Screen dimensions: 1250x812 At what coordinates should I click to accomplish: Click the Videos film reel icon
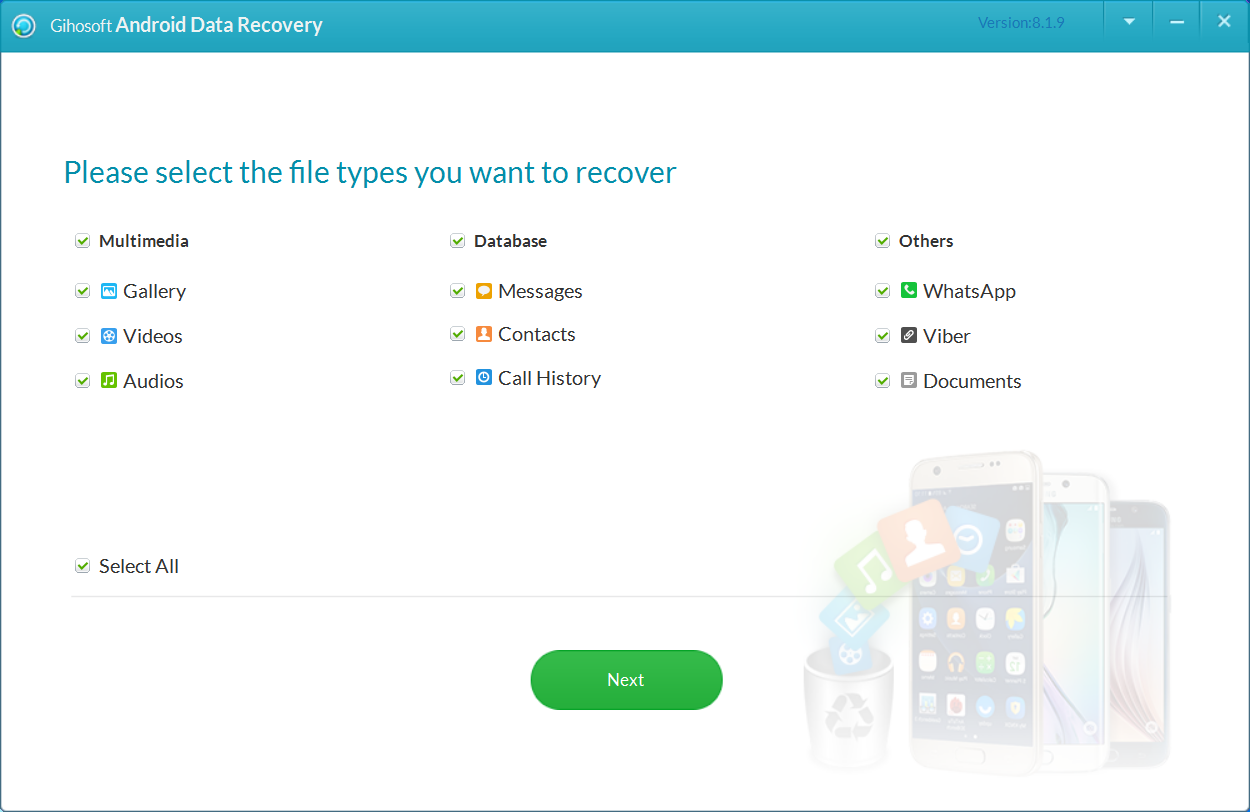point(109,336)
